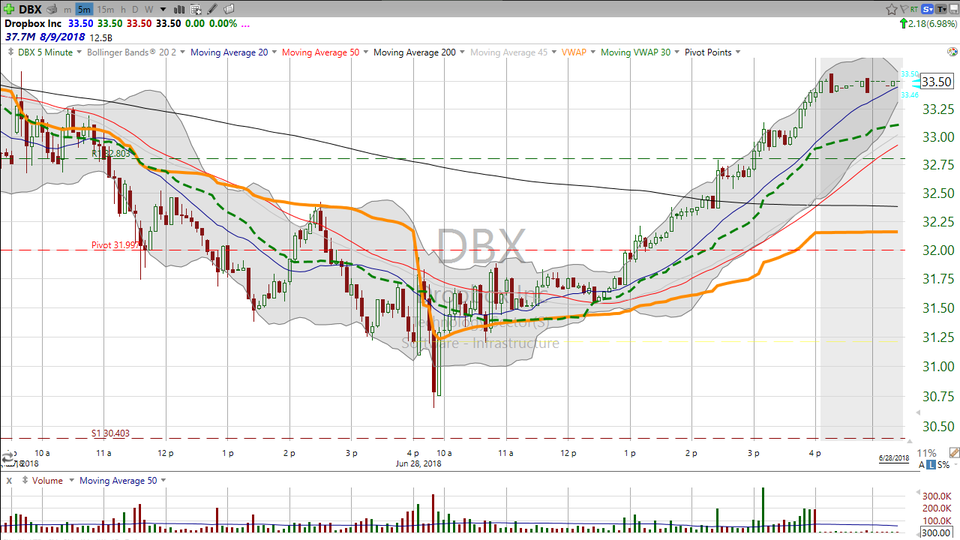Click the flag icon near RT
The height and width of the screenshot is (540, 960).
pyautogui.click(x=905, y=9)
